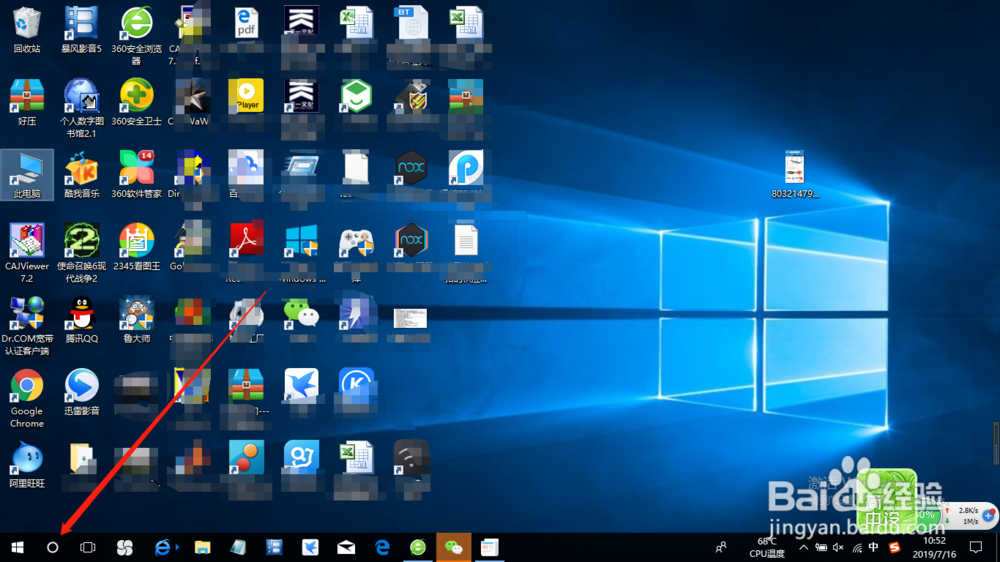Click the Cortana circle on taskbar

(52, 547)
